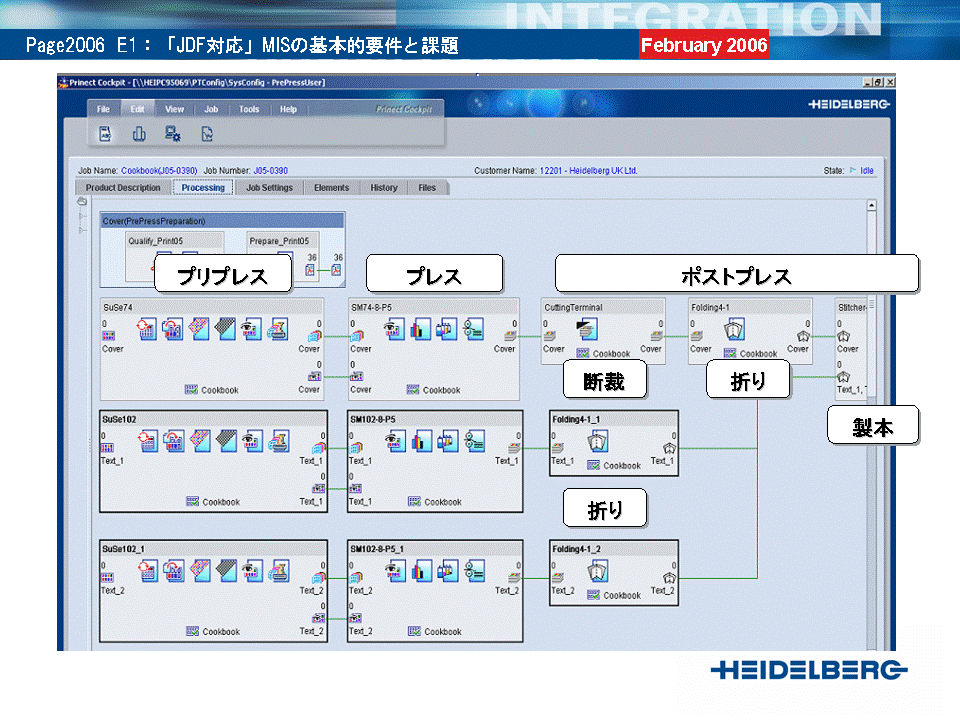Switch to the Job Settings tab
This screenshot has height=720, width=960.
pos(269,188)
